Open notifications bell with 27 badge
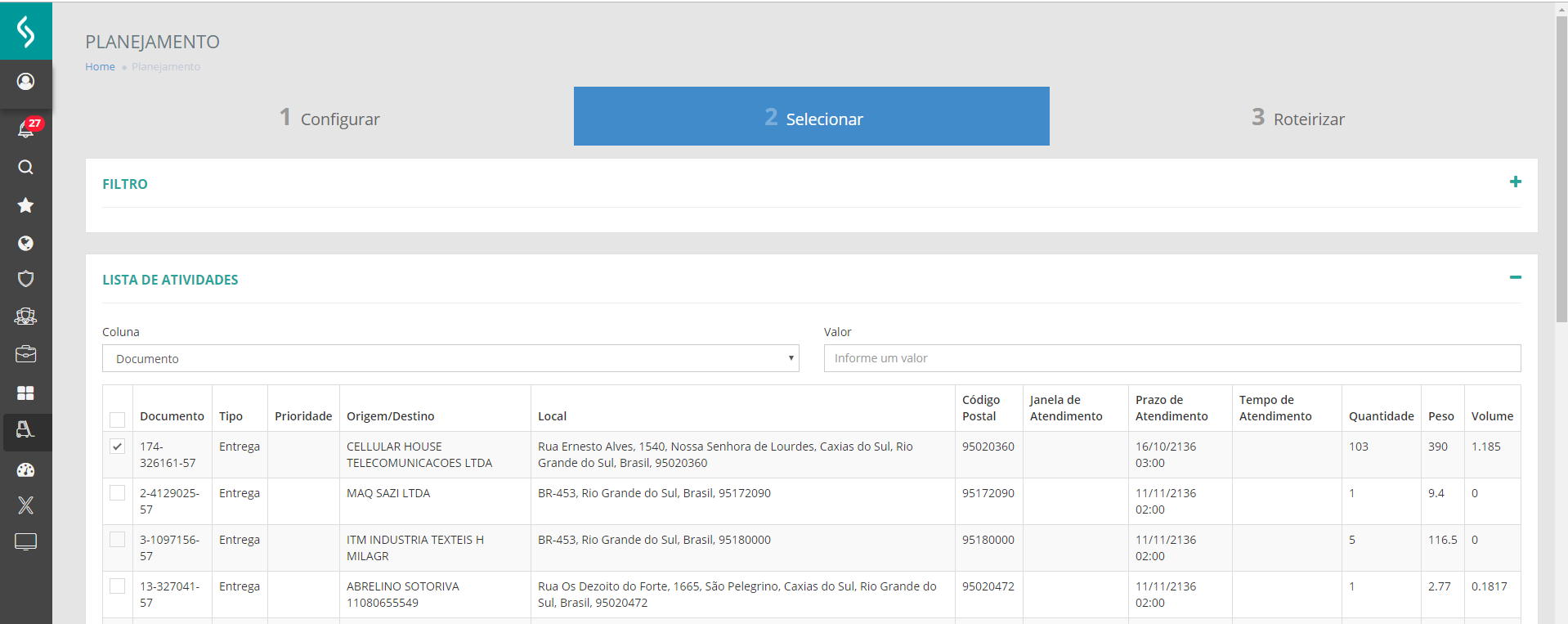Screen dimensions: 1568x624 click(x=26, y=129)
